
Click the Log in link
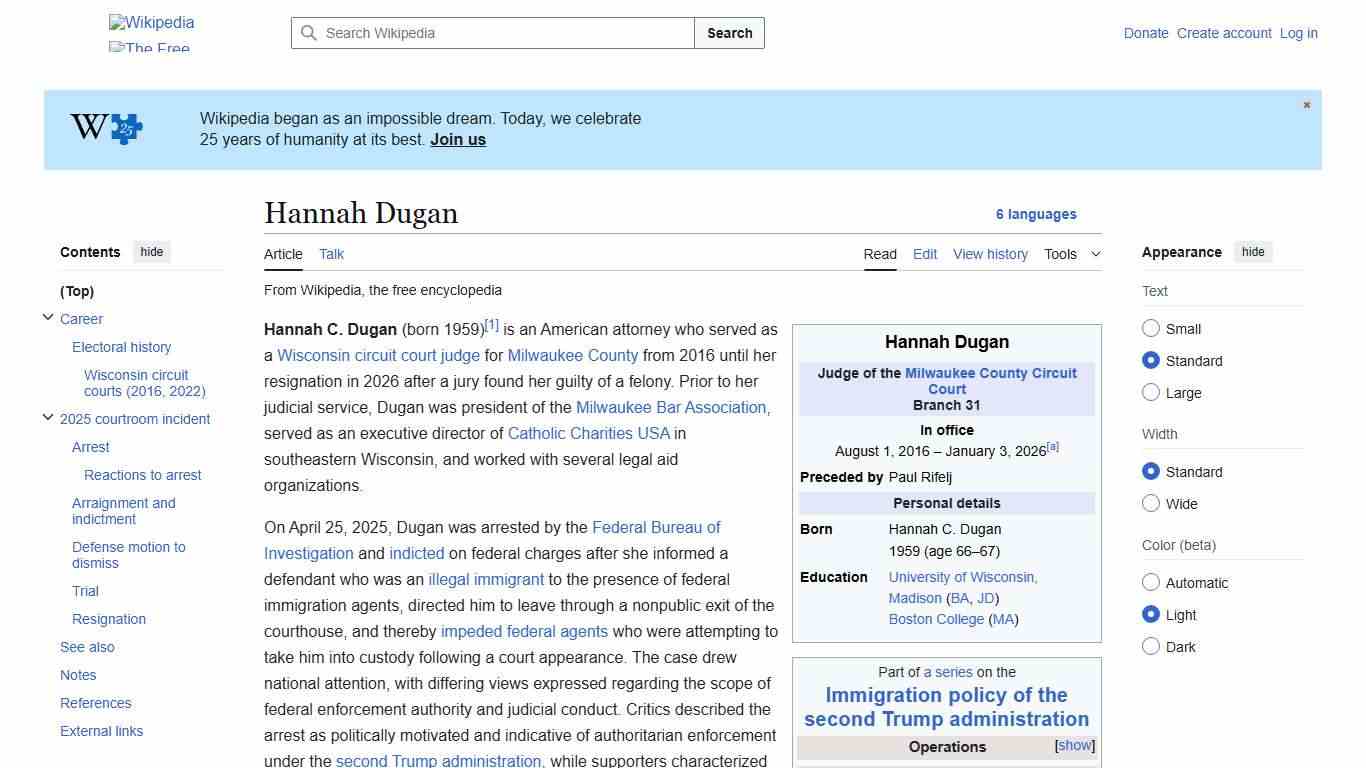[x=1298, y=33]
